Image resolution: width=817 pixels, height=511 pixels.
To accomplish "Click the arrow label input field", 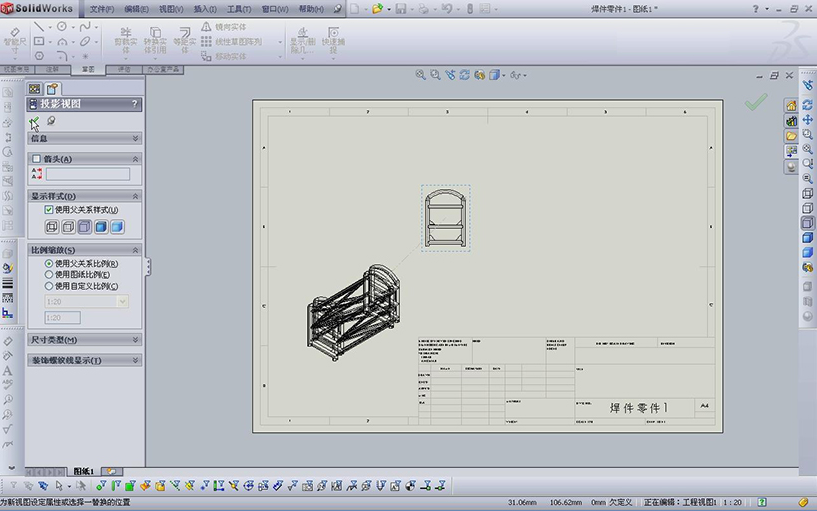I will (x=88, y=174).
